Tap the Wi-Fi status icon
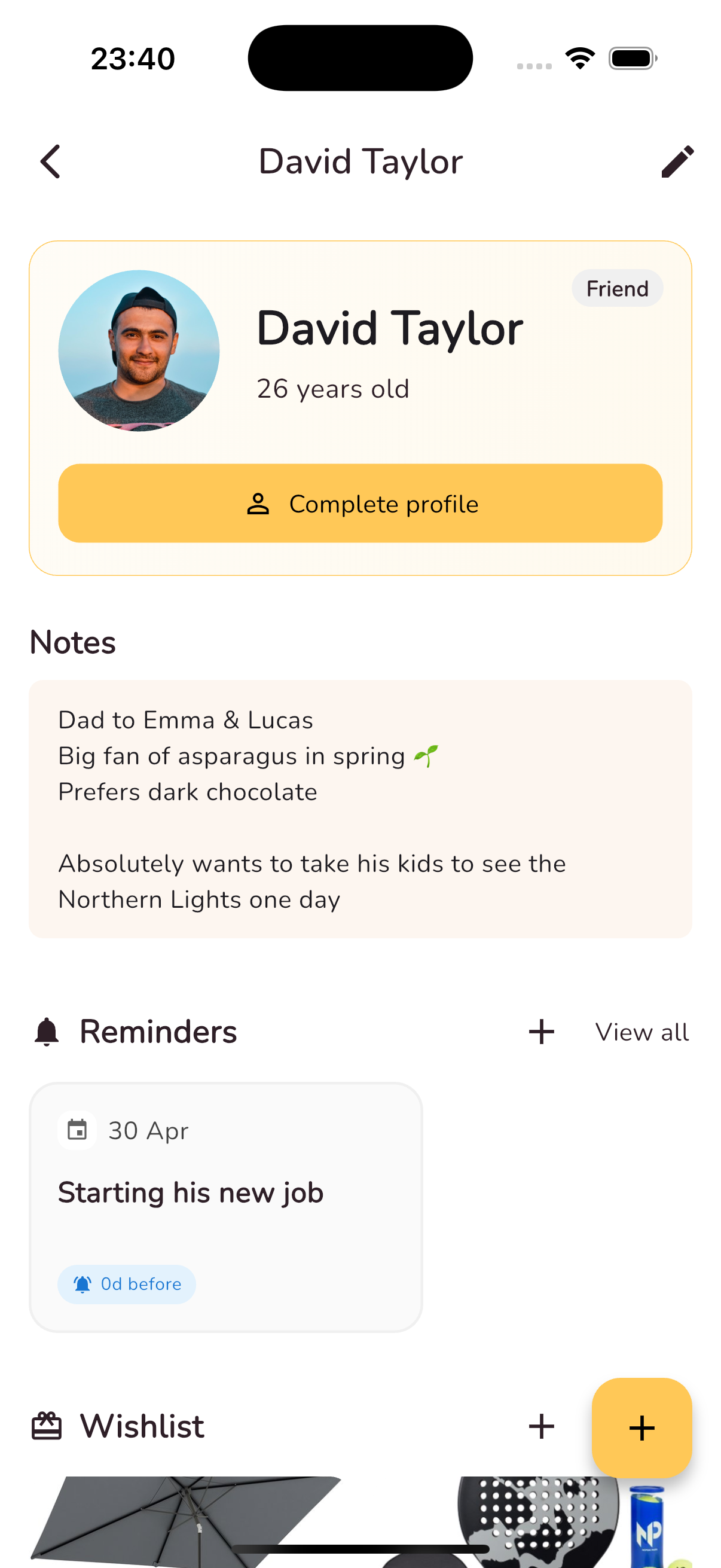This screenshot has height=1568, width=721. [580, 59]
